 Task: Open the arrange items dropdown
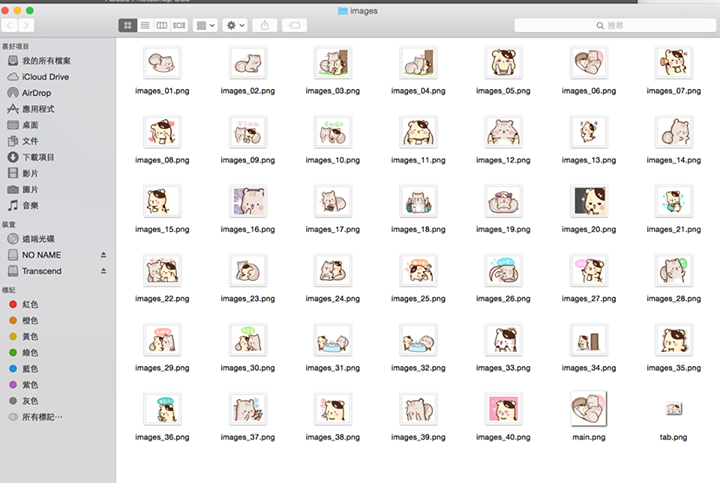click(x=205, y=25)
